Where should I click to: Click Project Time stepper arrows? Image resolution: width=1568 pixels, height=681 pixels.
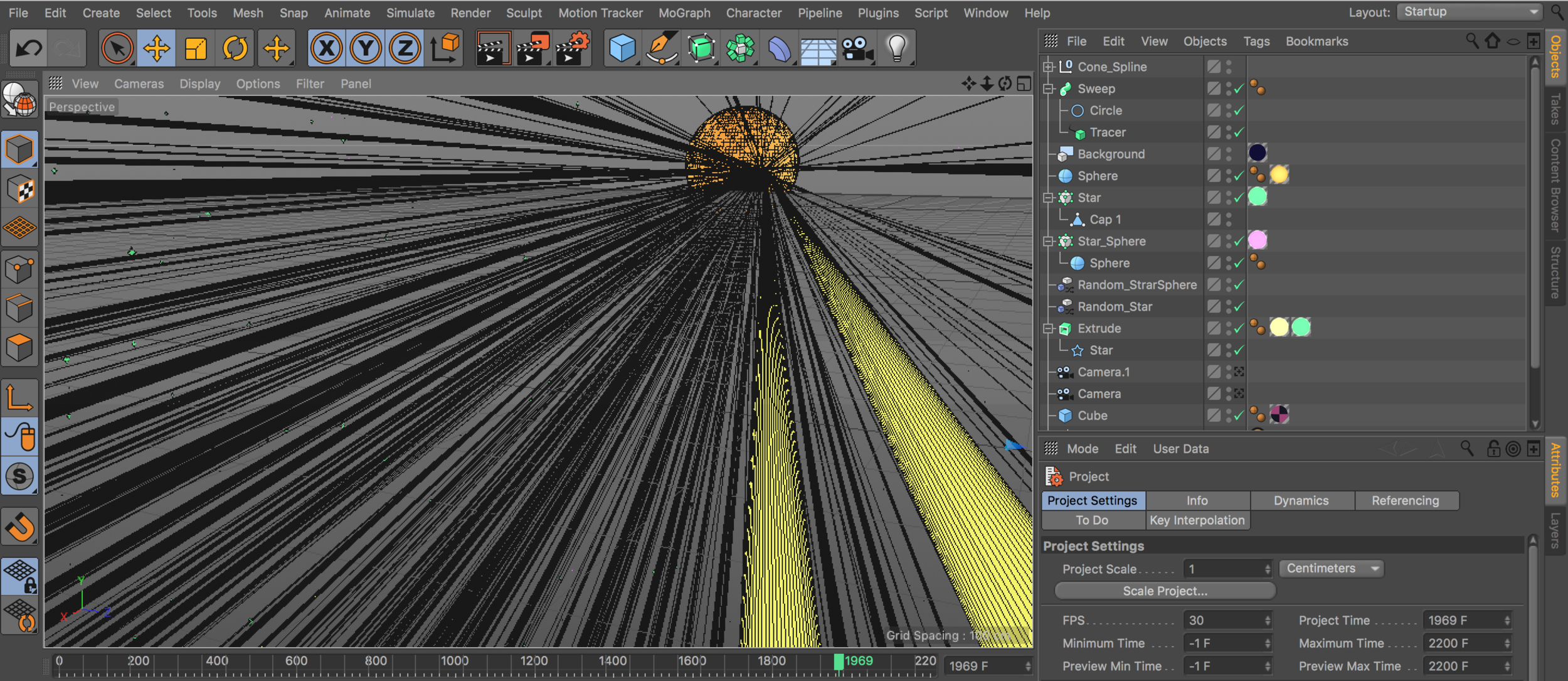1507,620
